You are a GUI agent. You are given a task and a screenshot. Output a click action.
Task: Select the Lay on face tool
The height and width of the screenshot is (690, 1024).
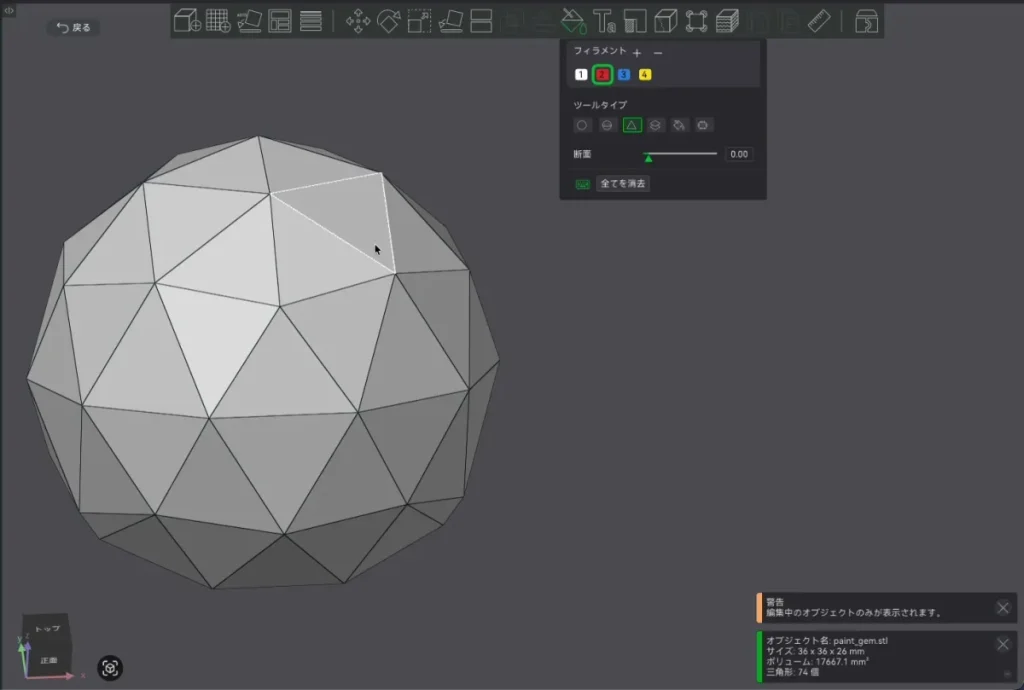(451, 21)
